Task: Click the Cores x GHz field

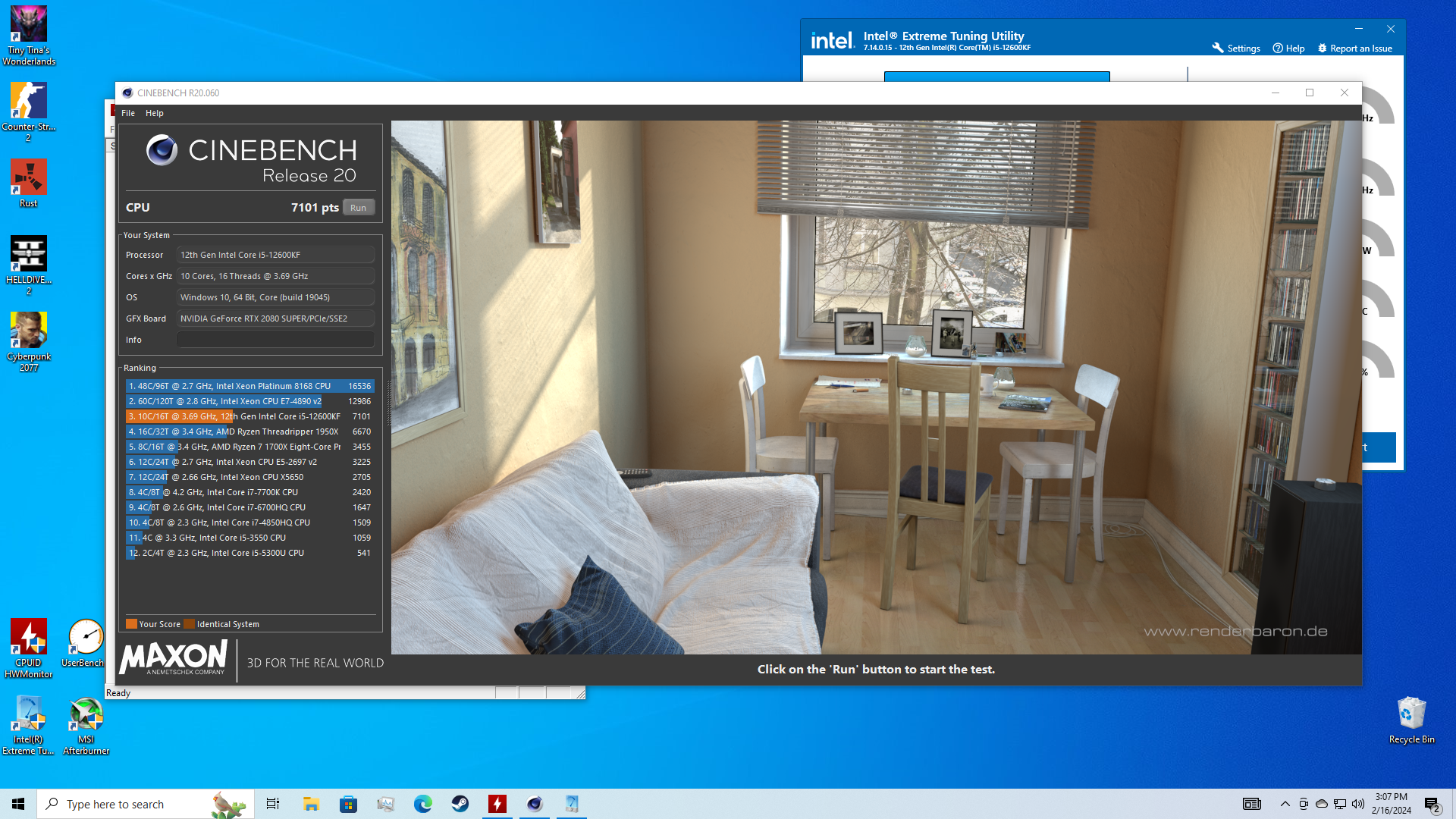Action: pos(275,276)
